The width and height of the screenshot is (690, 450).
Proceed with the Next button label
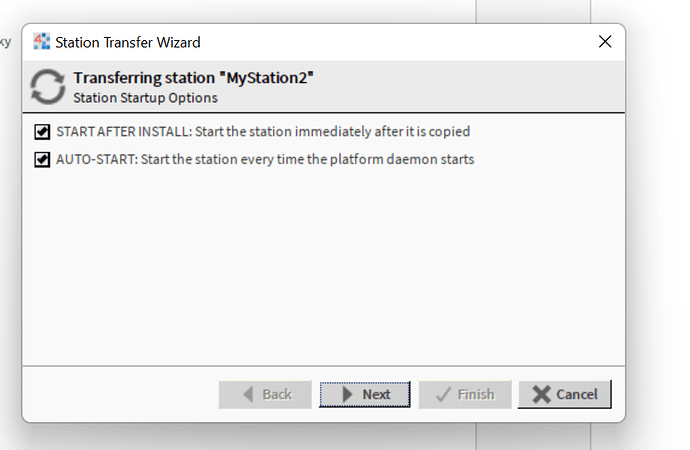click(376, 394)
